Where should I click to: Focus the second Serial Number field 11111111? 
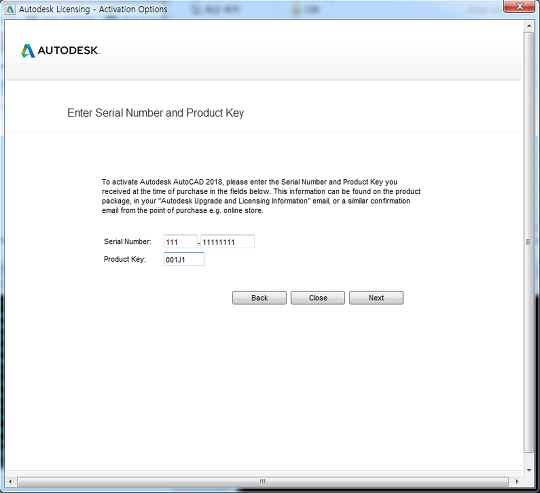227,241
